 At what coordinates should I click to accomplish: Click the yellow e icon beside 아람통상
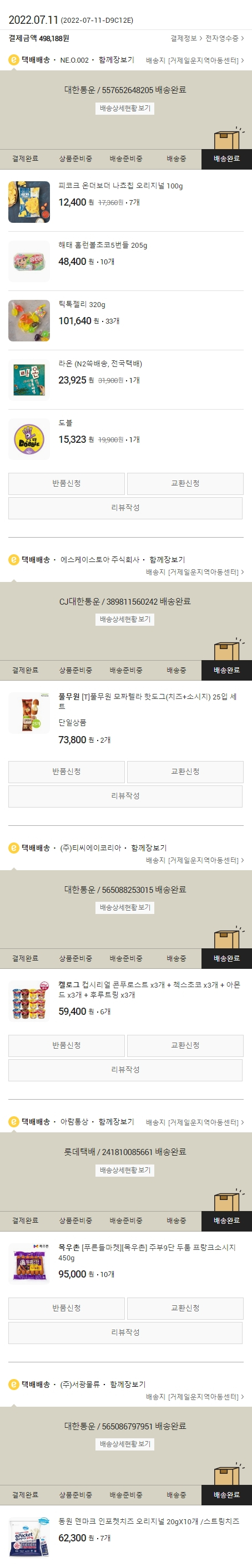pos(13,1122)
